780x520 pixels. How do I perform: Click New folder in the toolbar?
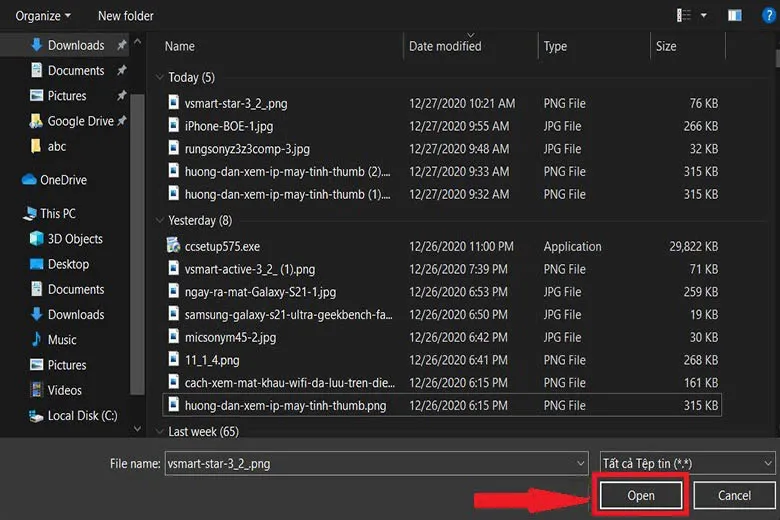pyautogui.click(x=126, y=16)
